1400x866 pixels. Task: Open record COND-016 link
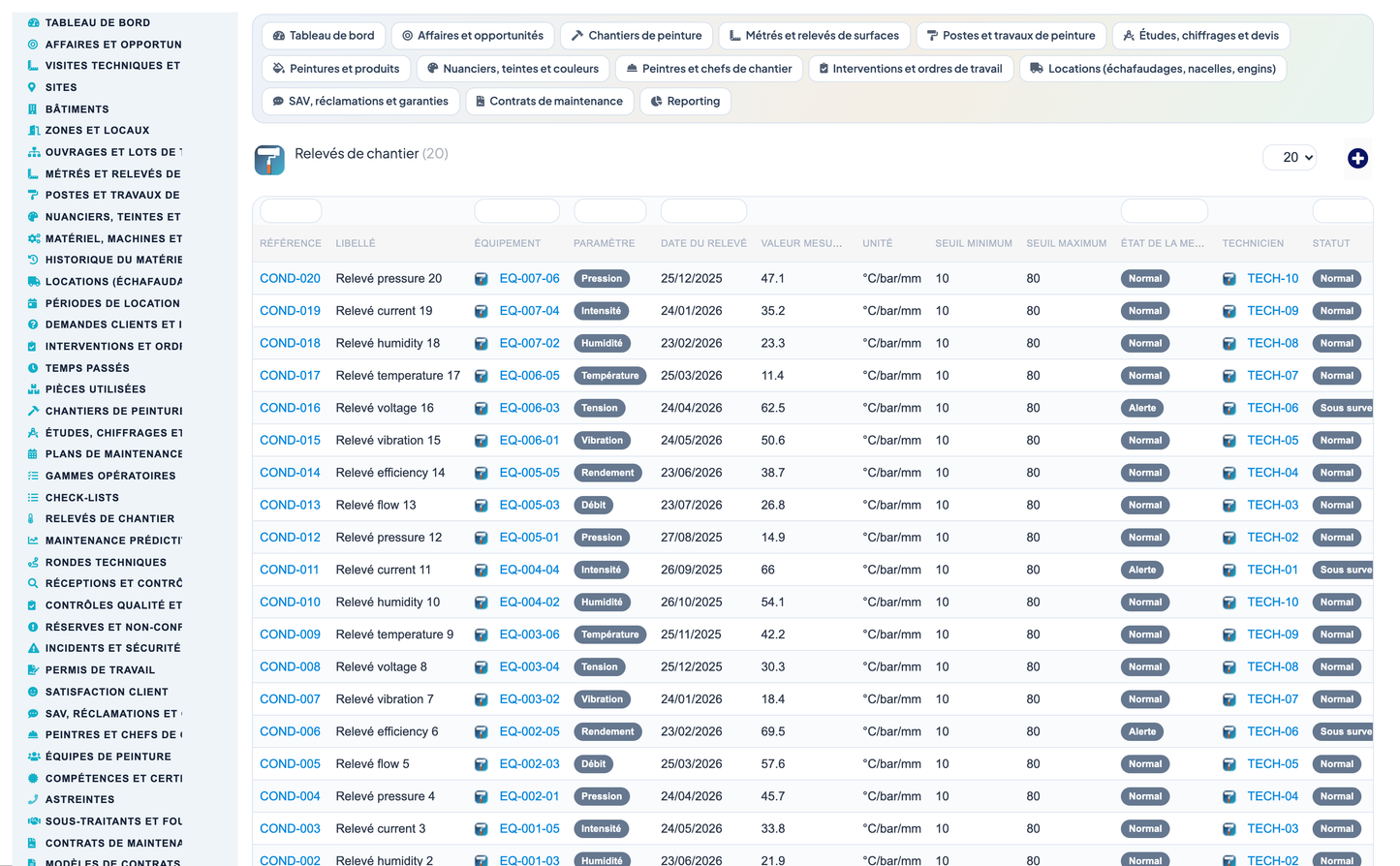(290, 408)
